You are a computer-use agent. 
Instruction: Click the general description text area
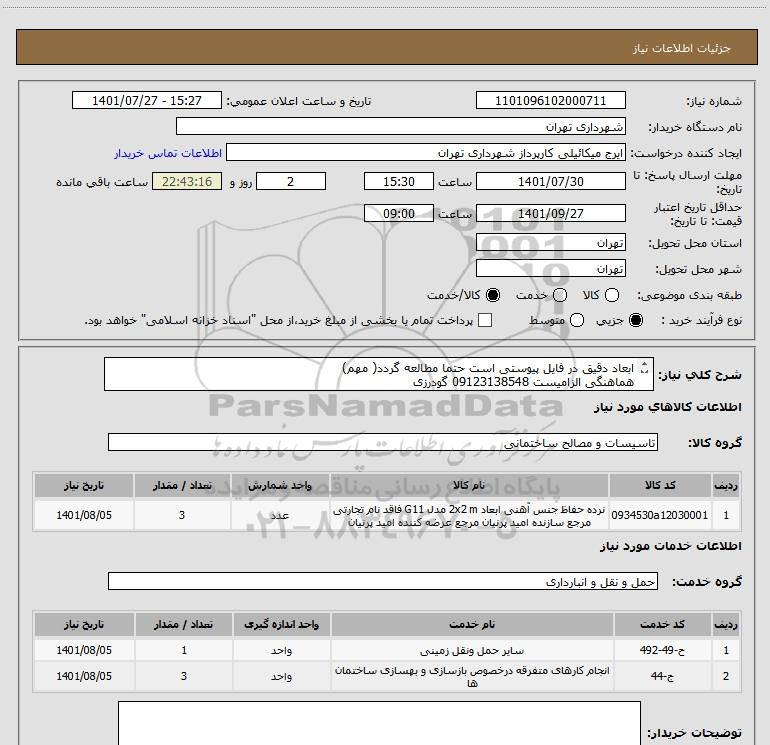(379, 375)
